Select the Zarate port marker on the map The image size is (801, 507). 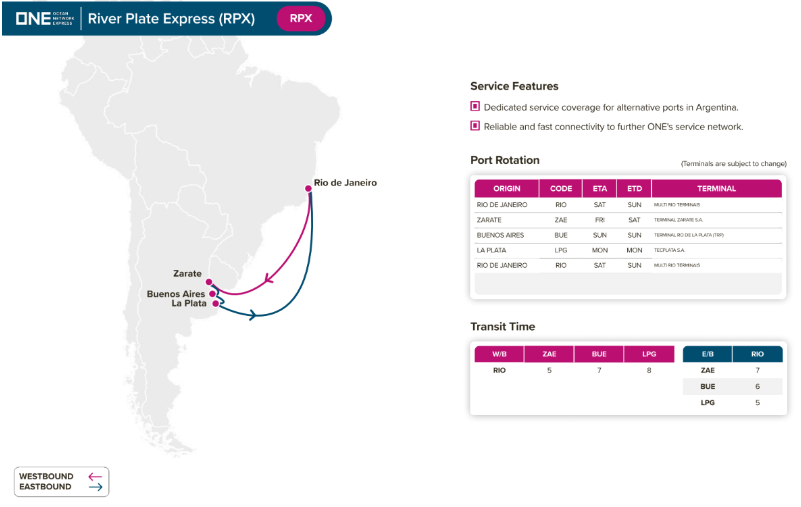click(209, 283)
